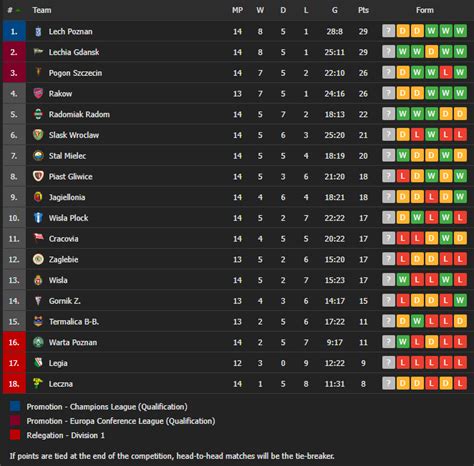Sort standings by MP column header

tap(237, 10)
